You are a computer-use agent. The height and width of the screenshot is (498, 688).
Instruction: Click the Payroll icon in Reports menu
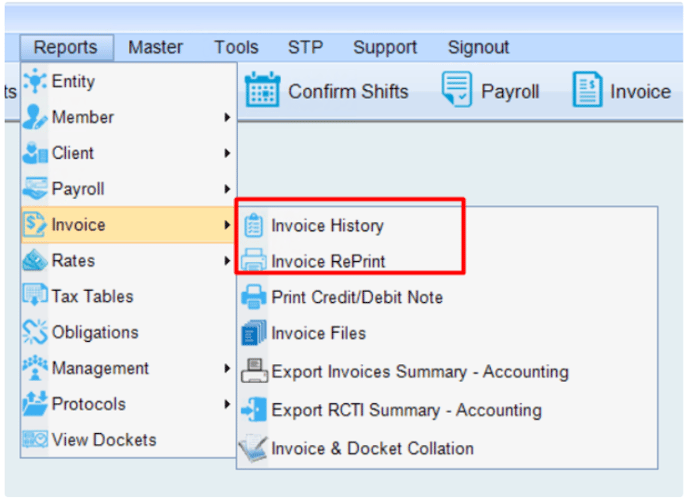pos(35,188)
